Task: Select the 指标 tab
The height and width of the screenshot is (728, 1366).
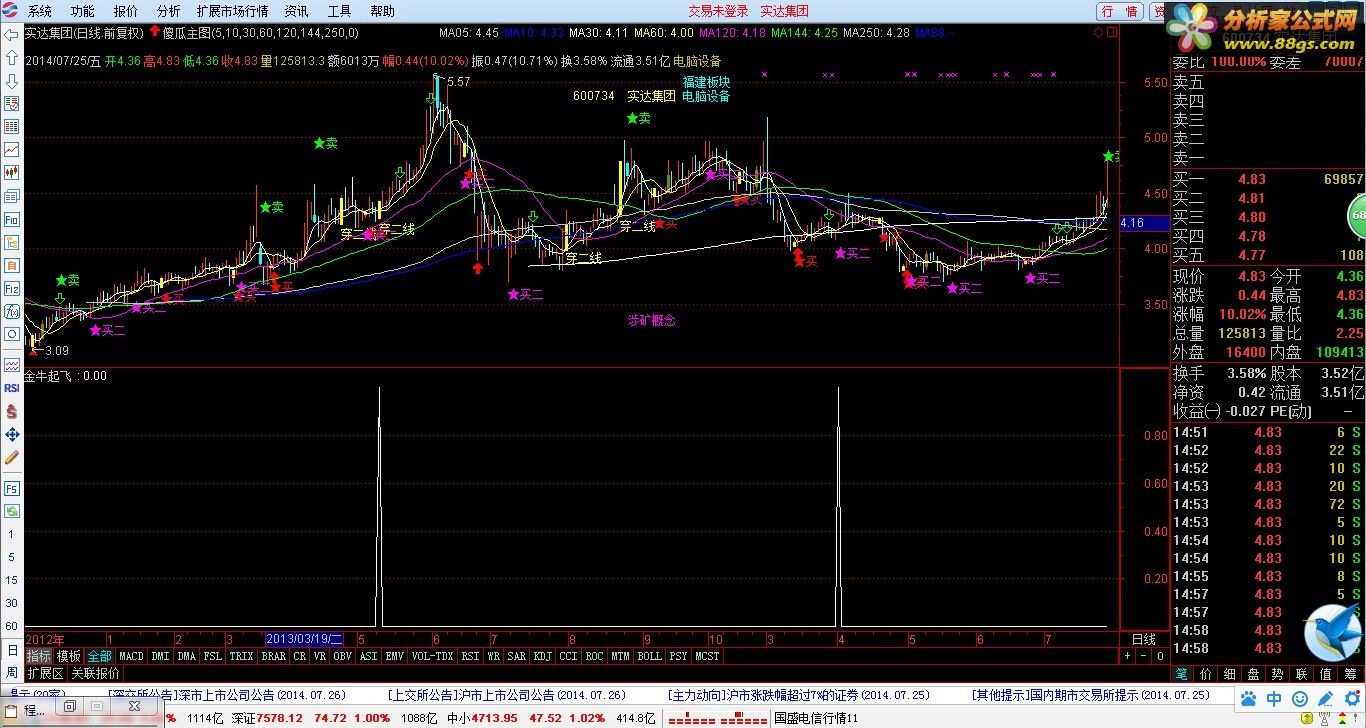Action: point(39,656)
